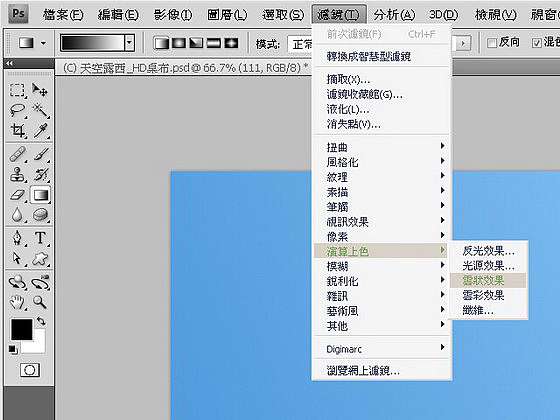Select the Eraser tool
The width and height of the screenshot is (560, 420).
click(x=17, y=195)
